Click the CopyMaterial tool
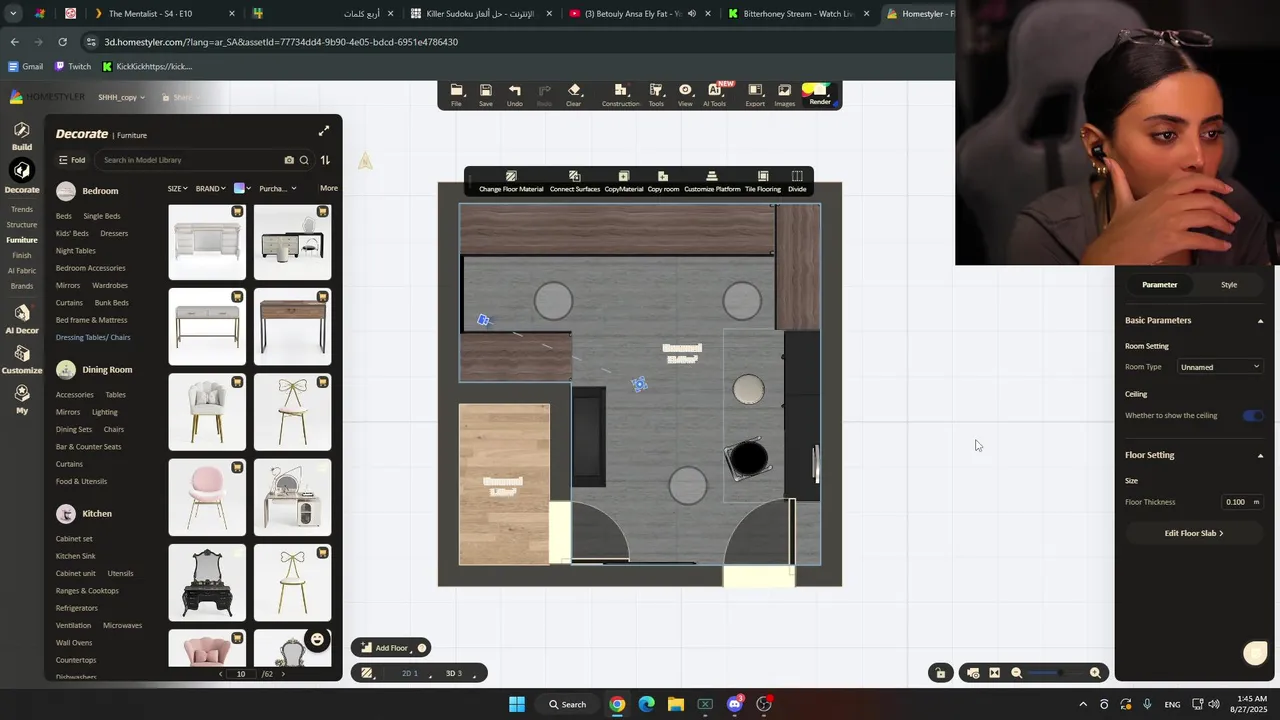Screen dimensions: 1280x720 click(624, 181)
